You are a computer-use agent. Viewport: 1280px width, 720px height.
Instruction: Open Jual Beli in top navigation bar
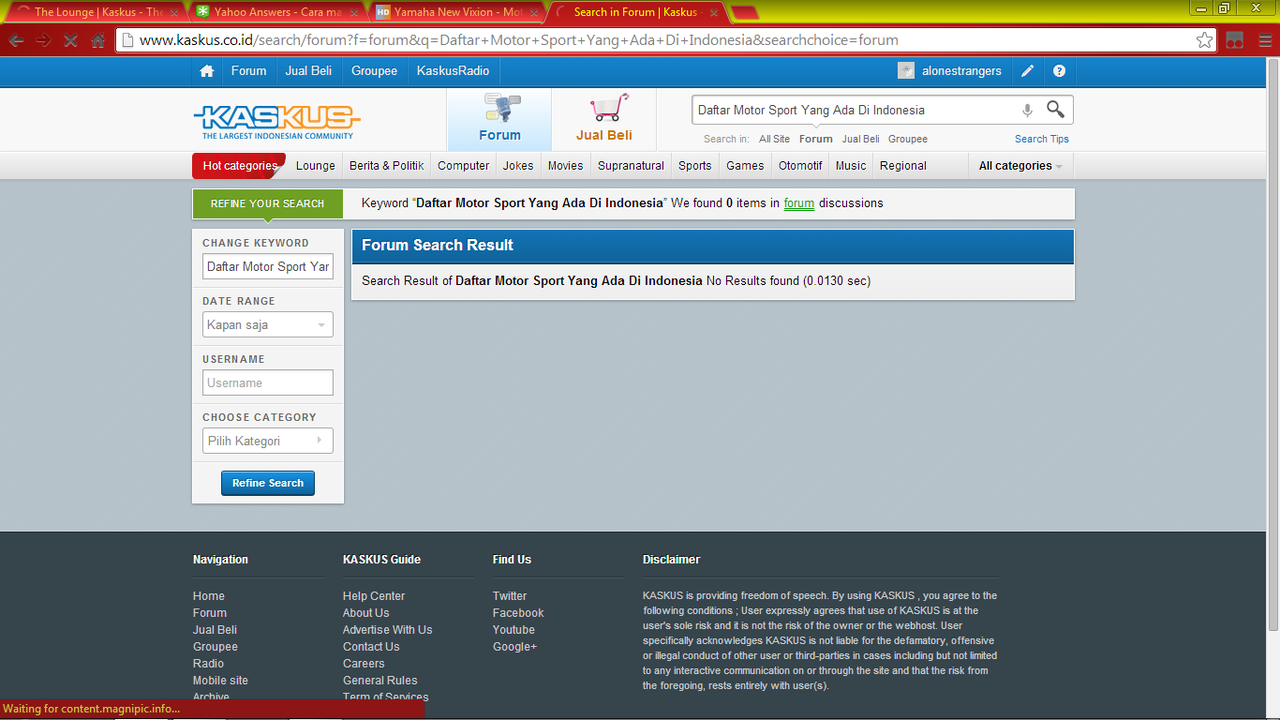tap(308, 71)
